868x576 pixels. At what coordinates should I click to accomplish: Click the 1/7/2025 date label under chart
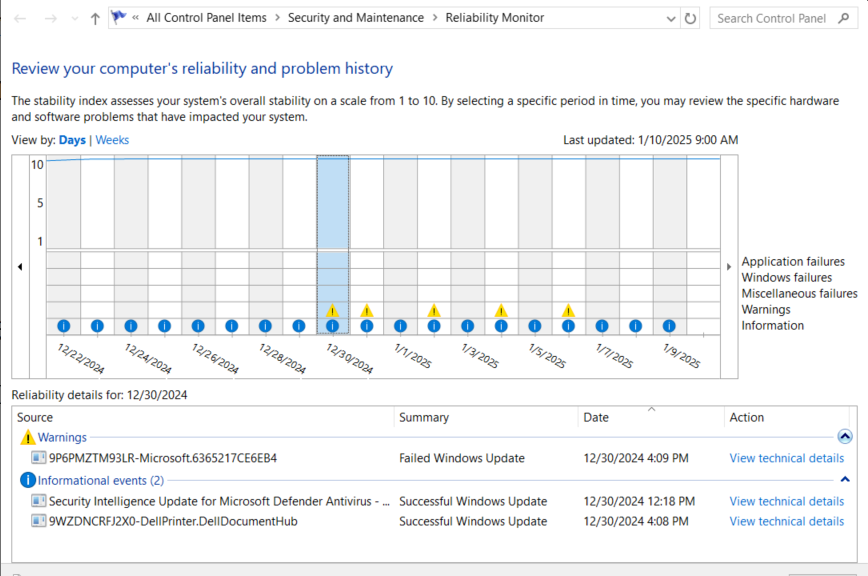point(614,356)
